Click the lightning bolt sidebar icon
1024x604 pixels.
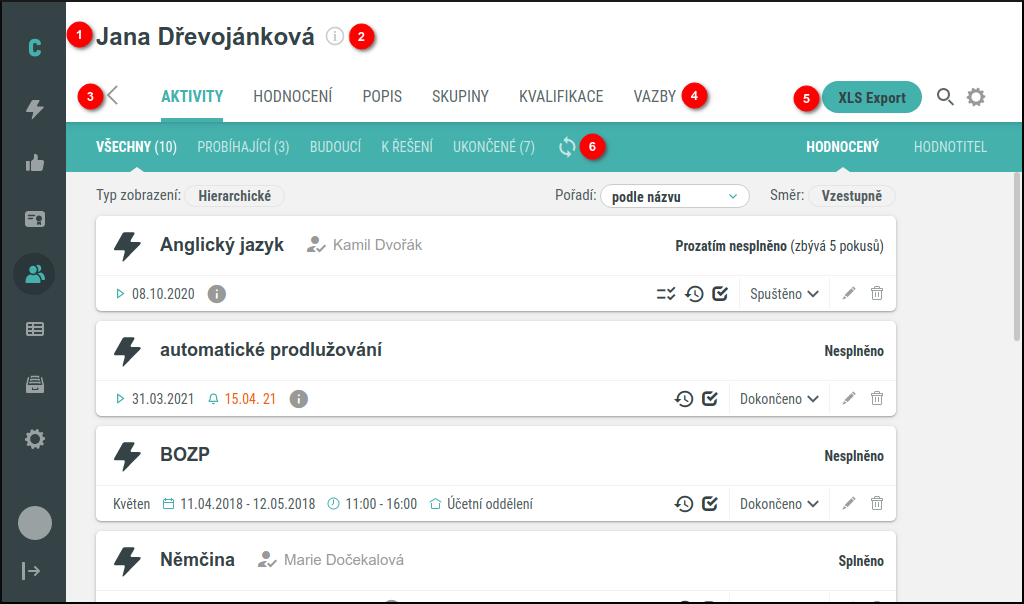point(35,110)
